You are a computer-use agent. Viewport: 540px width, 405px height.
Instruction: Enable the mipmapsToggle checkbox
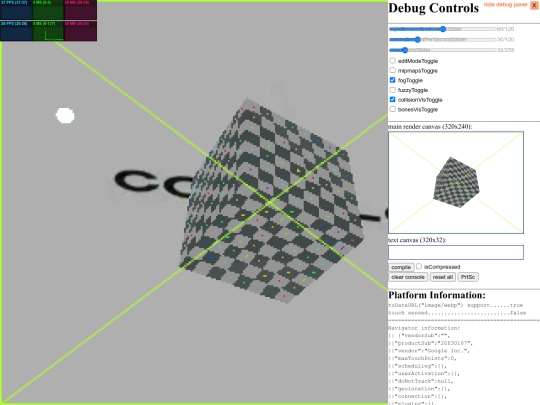pyautogui.click(x=392, y=70)
